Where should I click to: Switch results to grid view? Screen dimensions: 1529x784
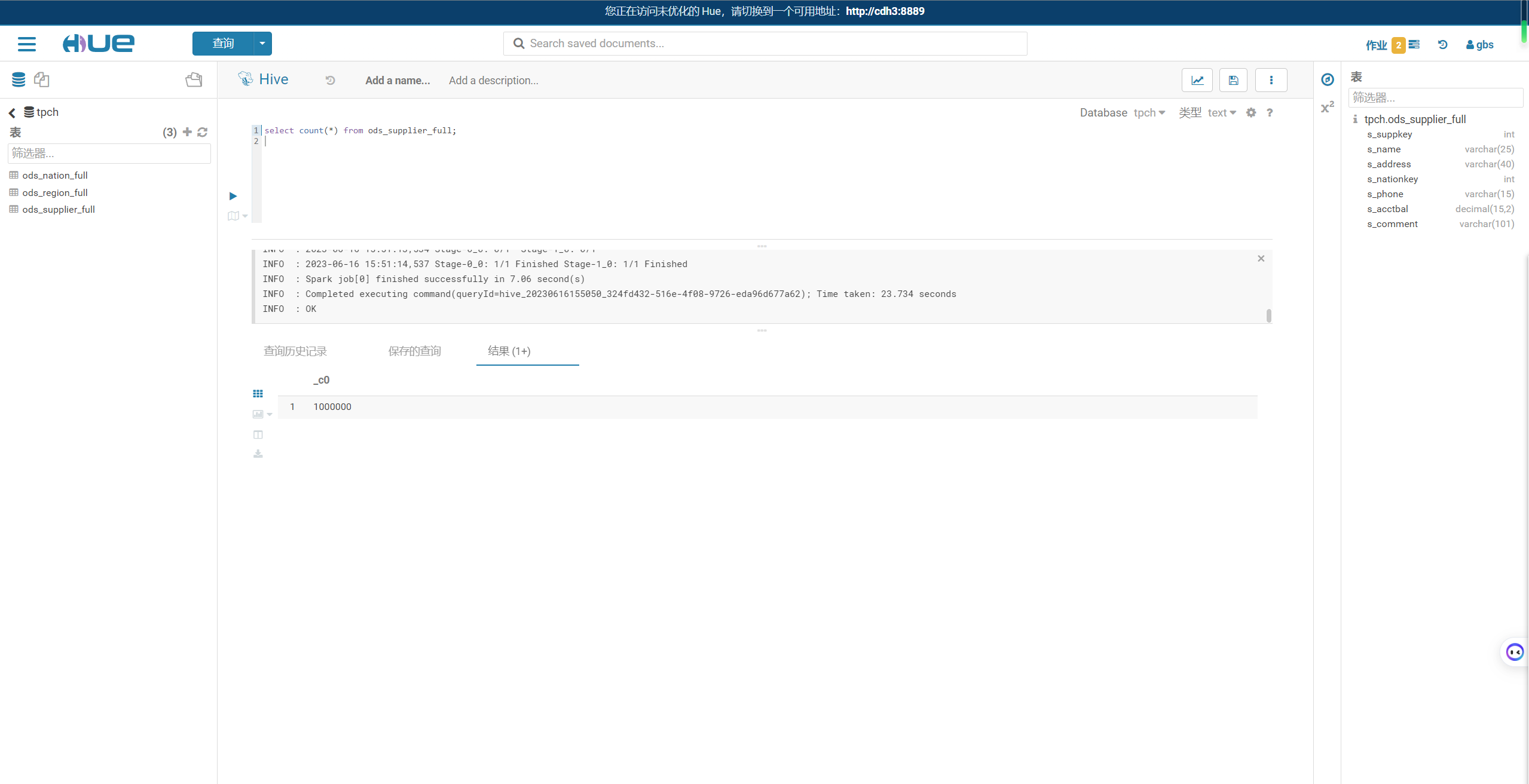click(258, 394)
